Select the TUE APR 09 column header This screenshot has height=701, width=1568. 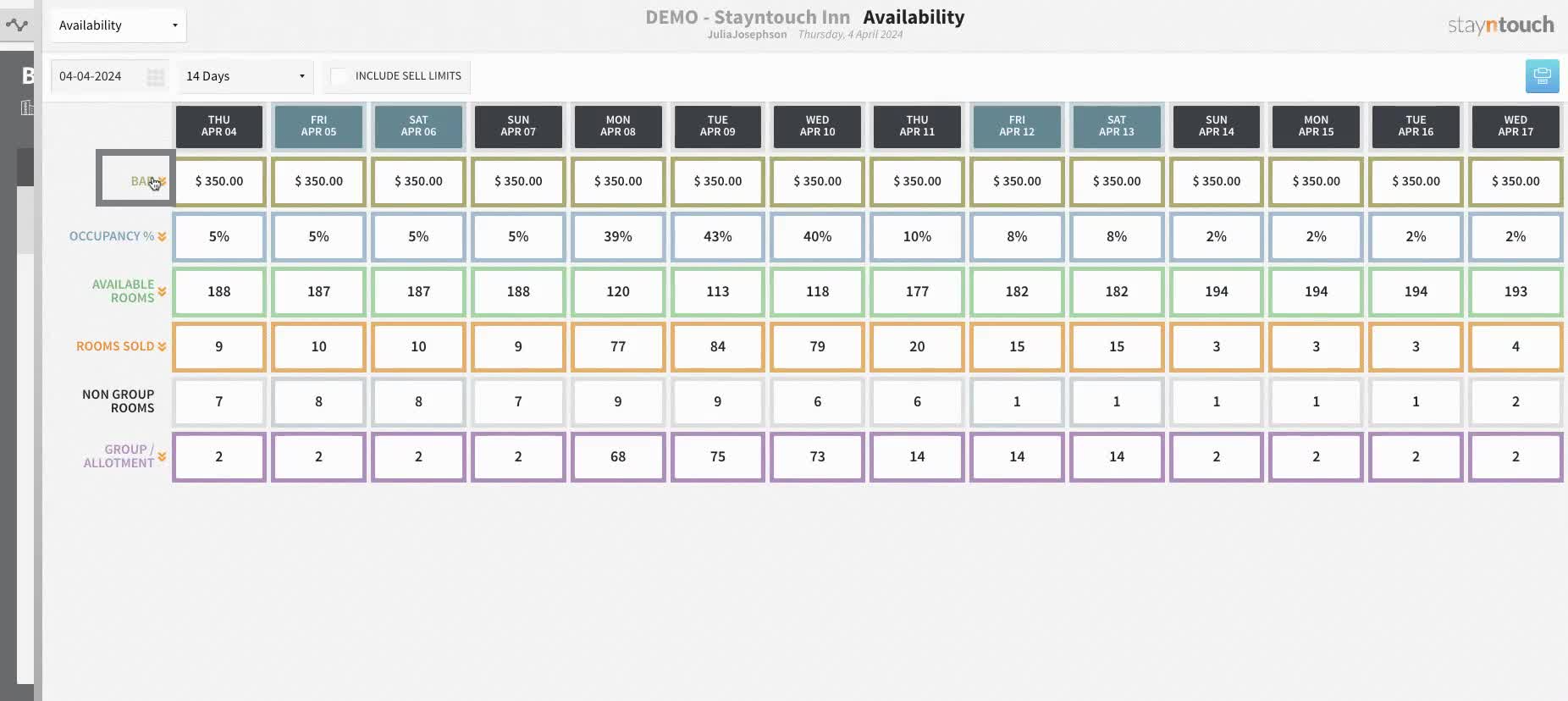(718, 126)
